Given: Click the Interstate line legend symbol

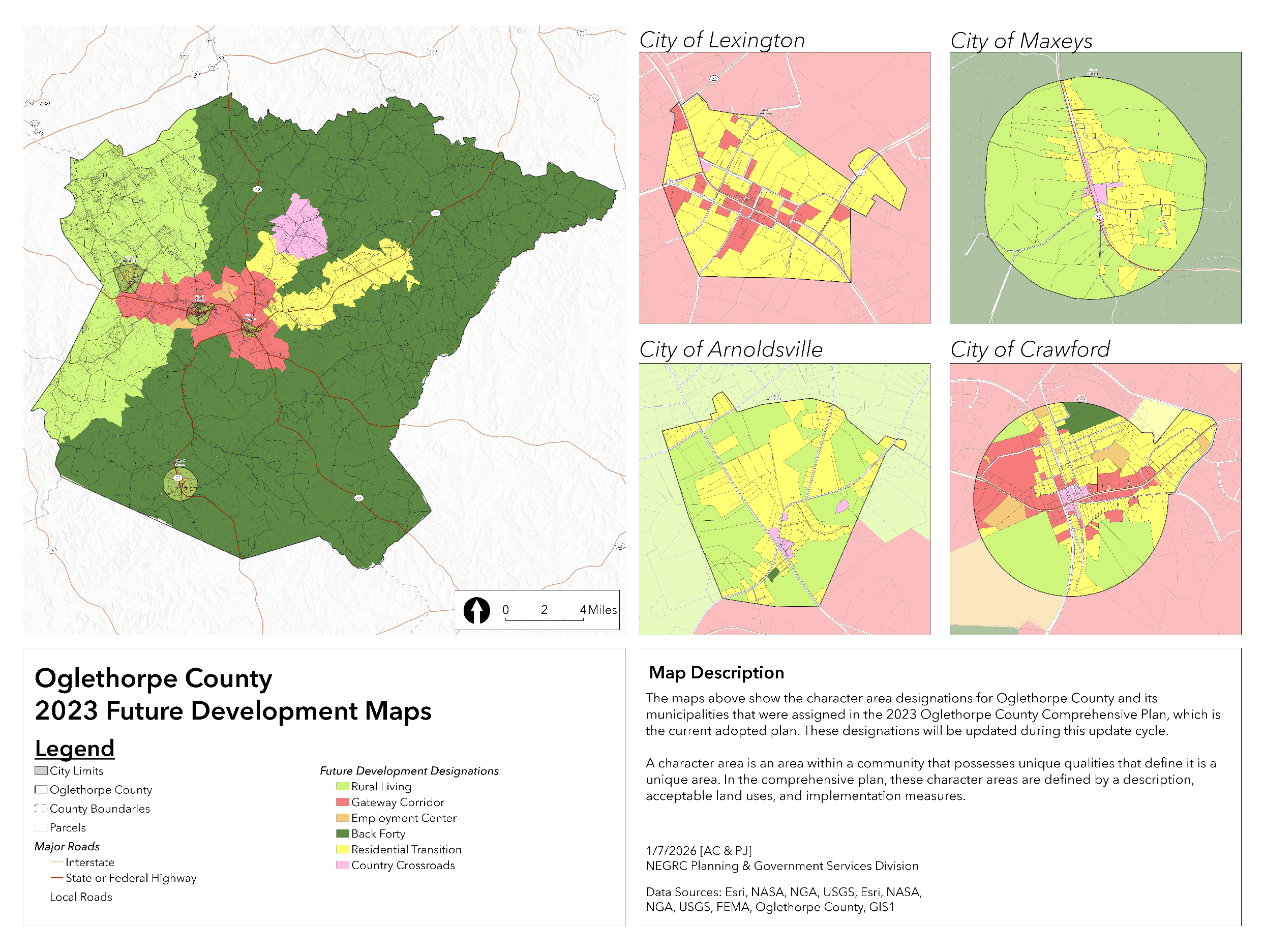Looking at the screenshot, I should point(56,861).
